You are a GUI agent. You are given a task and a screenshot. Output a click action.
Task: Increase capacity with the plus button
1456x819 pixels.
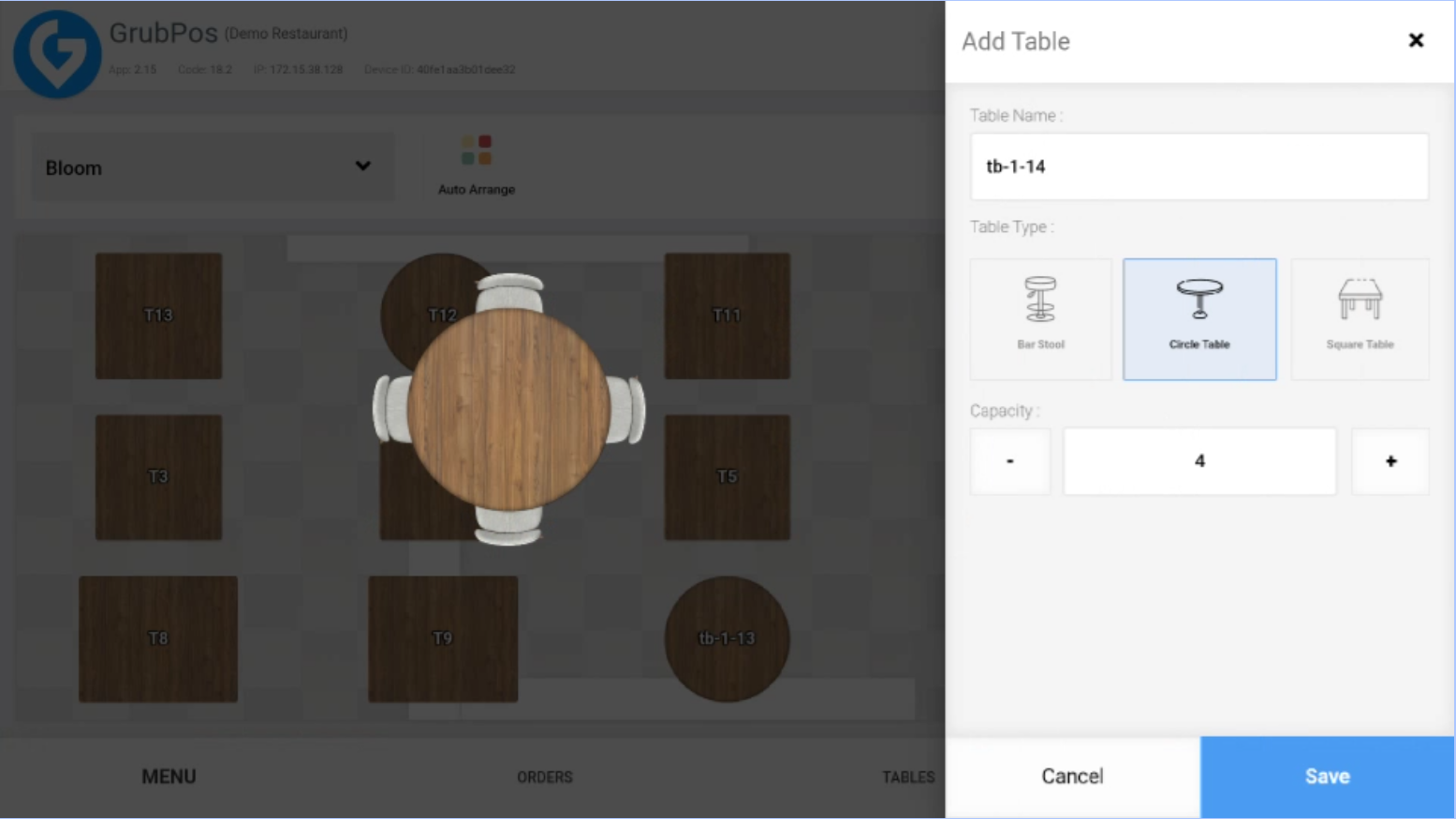[x=1390, y=461]
